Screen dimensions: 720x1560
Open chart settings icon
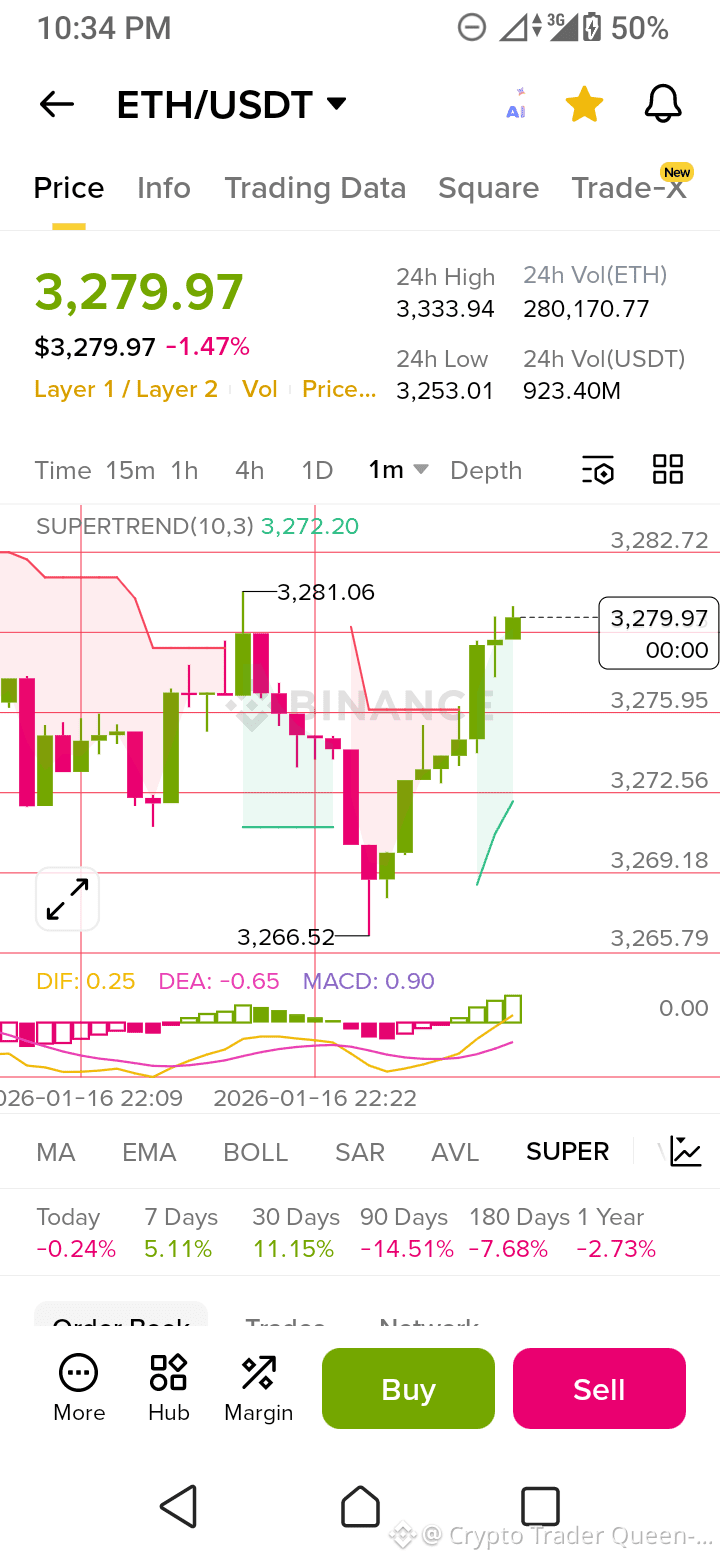click(x=598, y=470)
